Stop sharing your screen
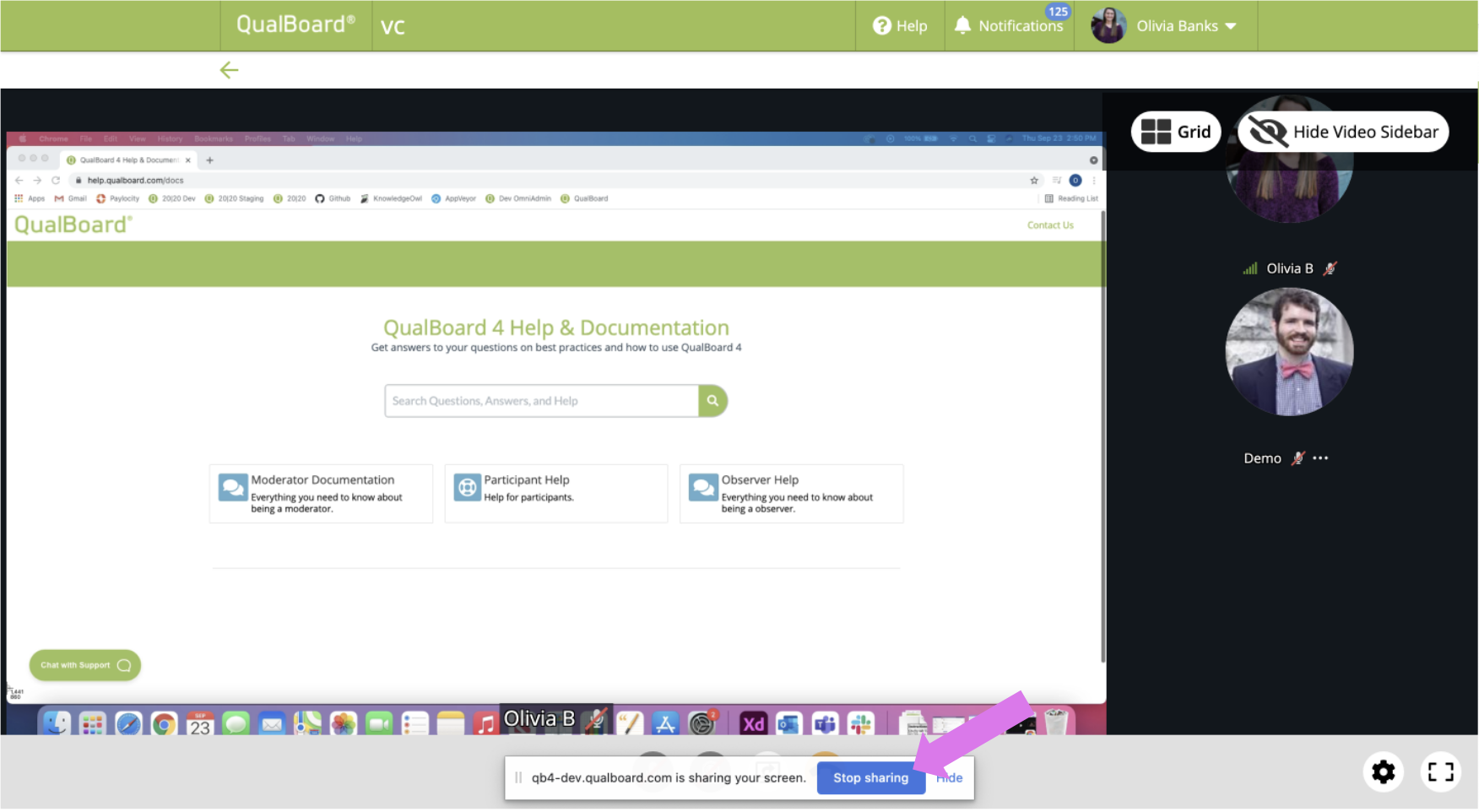 [x=870, y=778]
